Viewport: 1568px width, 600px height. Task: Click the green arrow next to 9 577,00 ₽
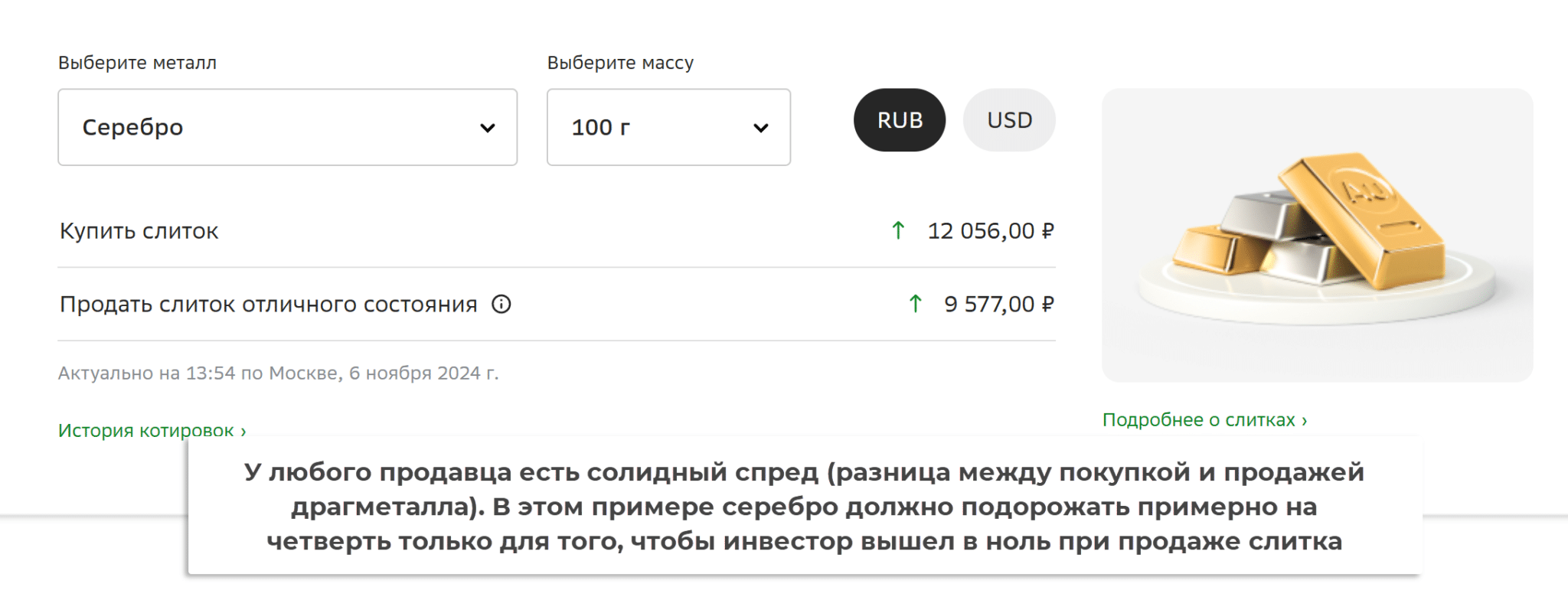pos(915,304)
